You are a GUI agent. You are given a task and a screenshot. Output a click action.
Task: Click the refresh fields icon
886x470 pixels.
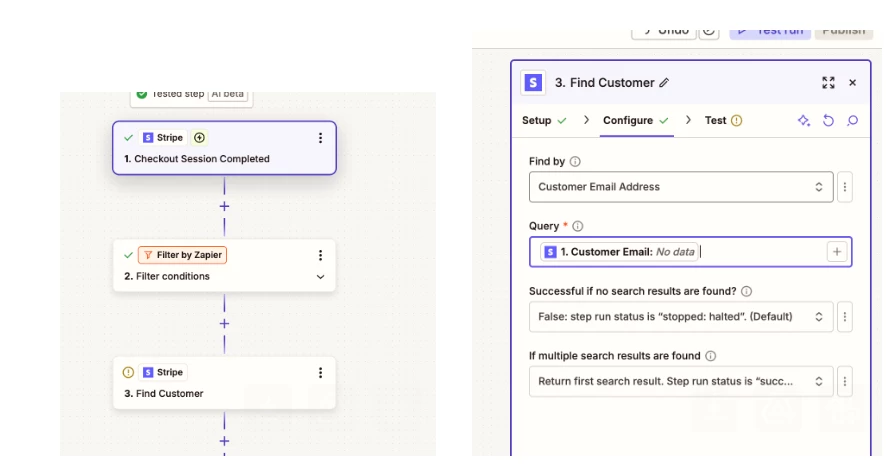coord(828,120)
